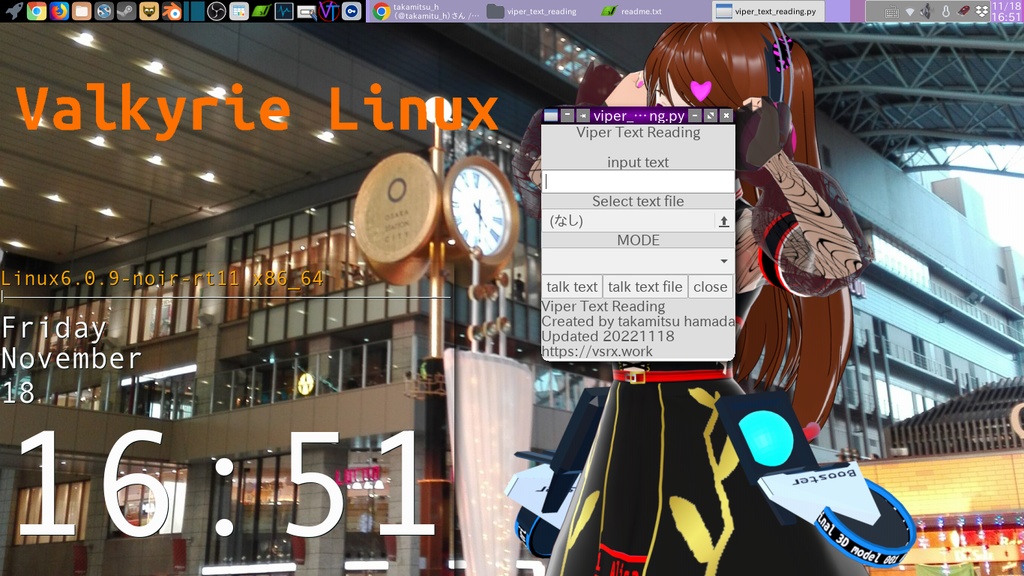1024x576 pixels.
Task: Click the network icon in the system tray
Action: 910,11
